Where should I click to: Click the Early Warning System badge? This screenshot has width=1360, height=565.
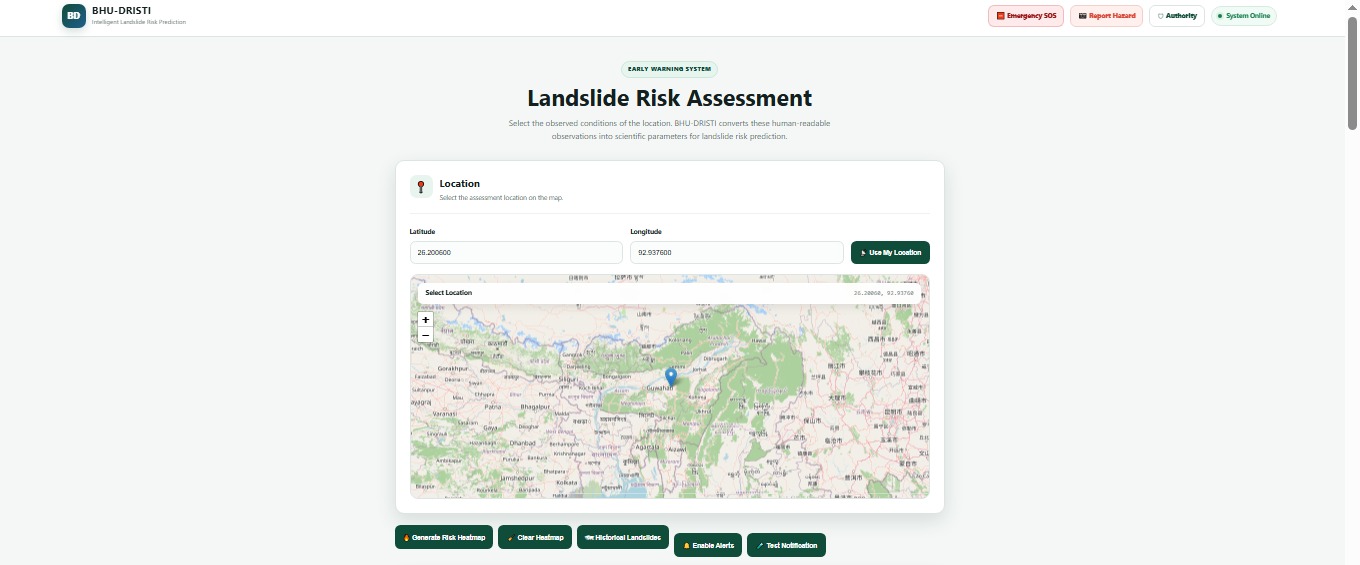669,69
